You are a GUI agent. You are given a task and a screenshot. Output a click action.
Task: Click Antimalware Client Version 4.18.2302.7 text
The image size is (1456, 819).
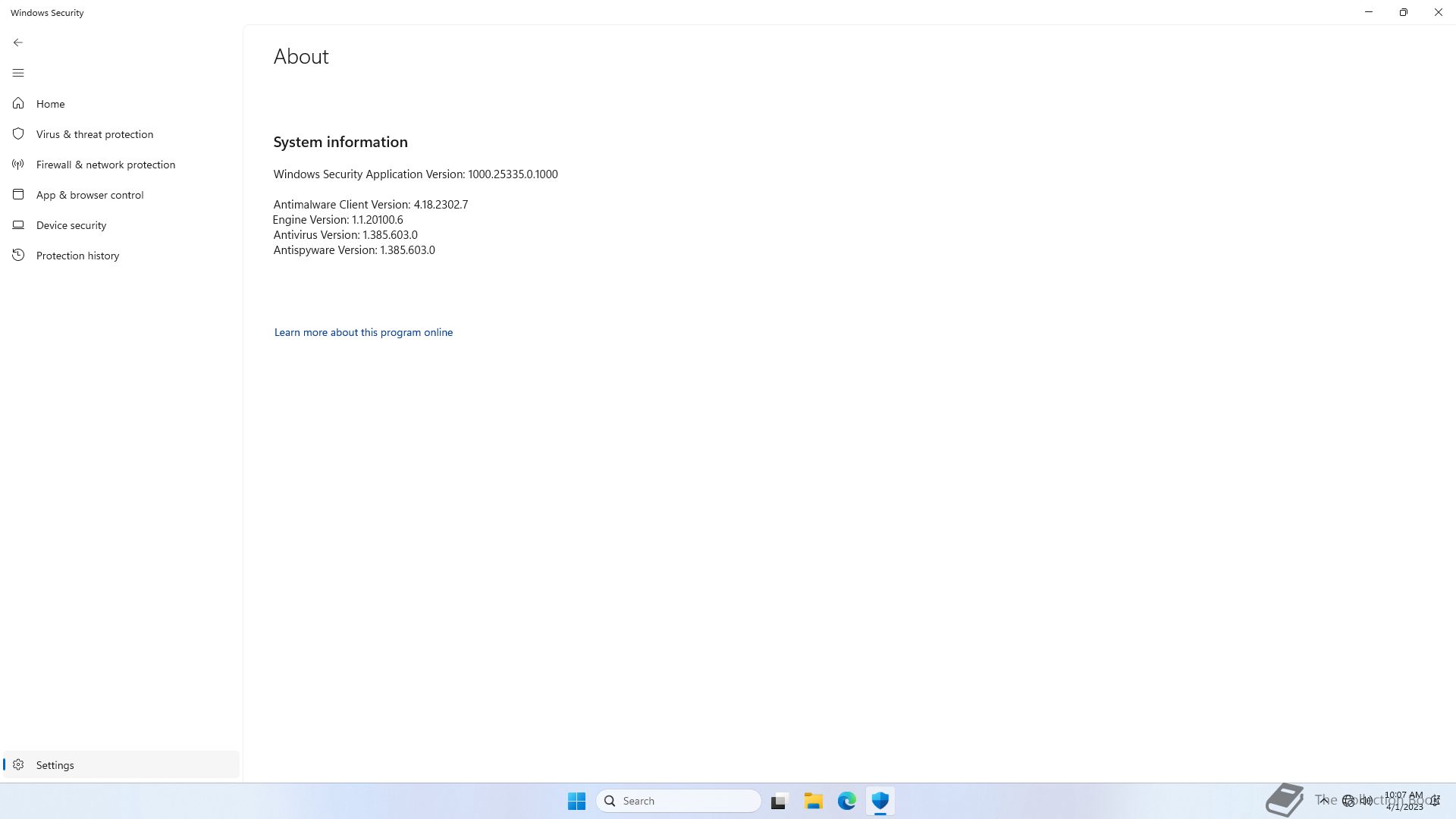(x=371, y=205)
